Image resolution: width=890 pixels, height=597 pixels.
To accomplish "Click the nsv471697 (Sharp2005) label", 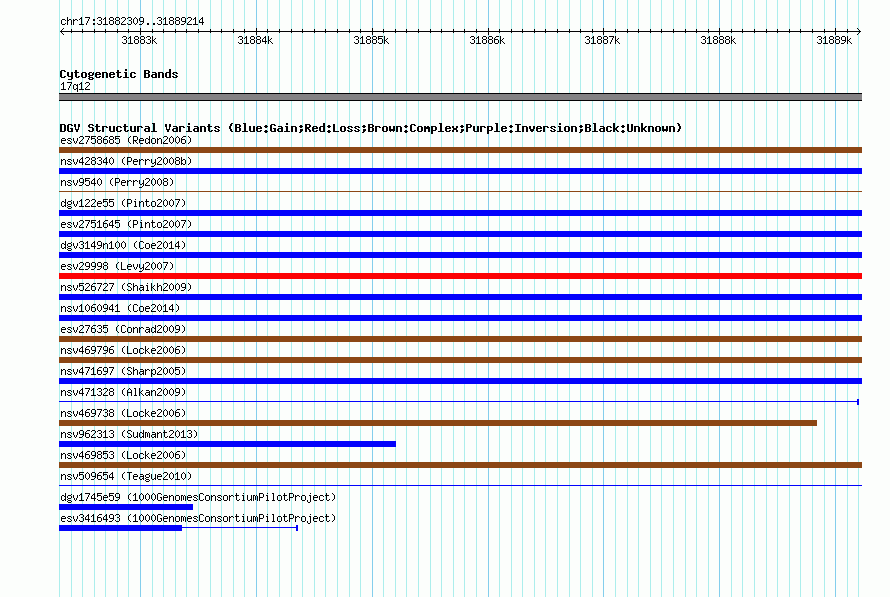I will [123, 371].
